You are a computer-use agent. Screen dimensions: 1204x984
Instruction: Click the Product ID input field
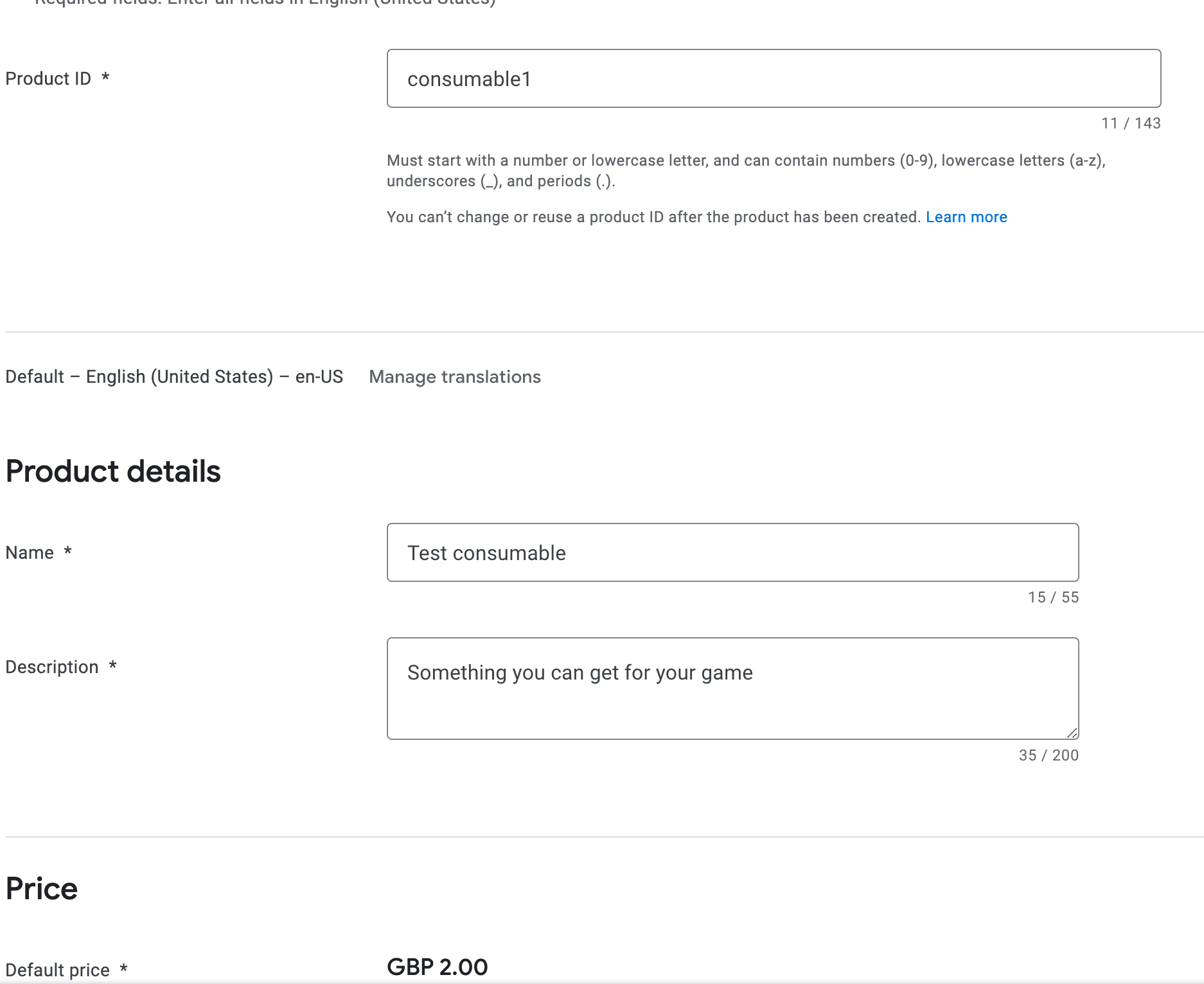(x=773, y=78)
